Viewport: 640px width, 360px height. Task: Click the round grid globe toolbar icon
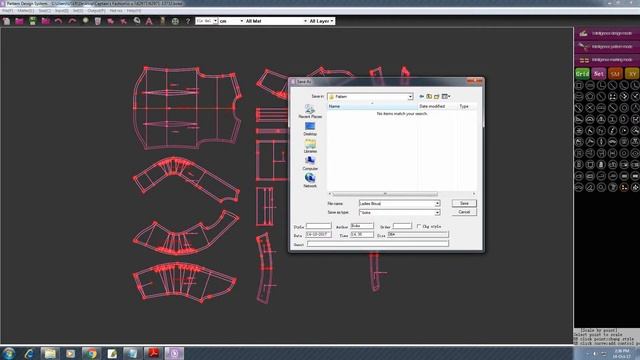tap(175, 21)
